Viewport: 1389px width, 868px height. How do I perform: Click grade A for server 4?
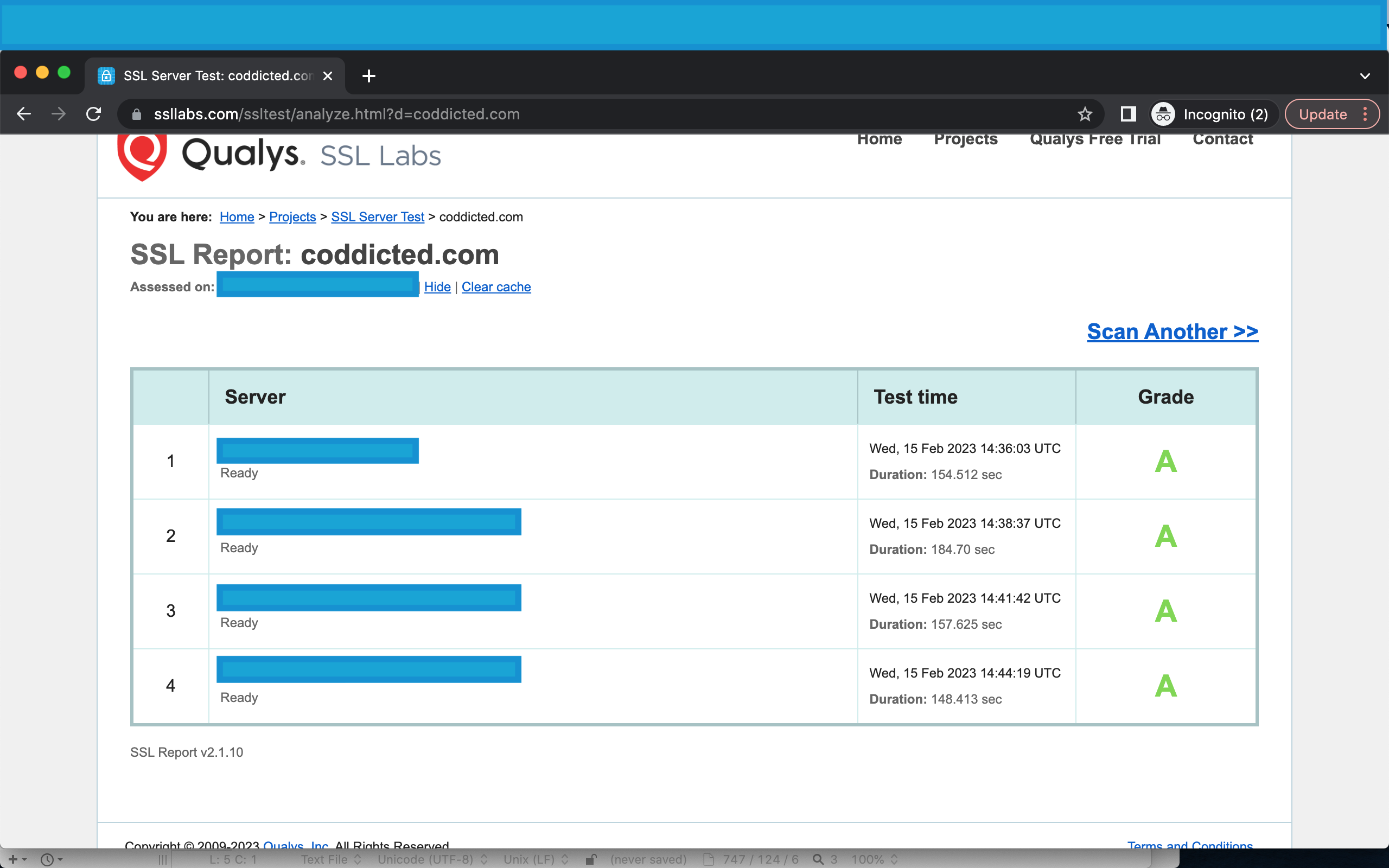(x=1165, y=686)
